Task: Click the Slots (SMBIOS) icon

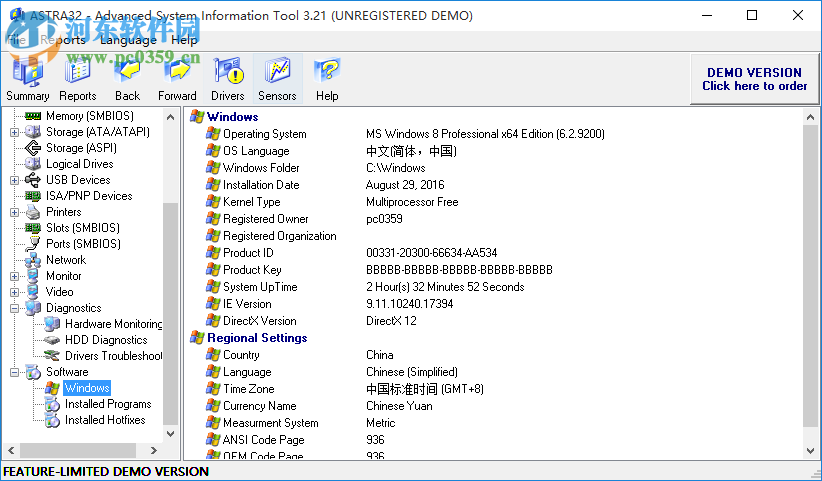Action: point(33,228)
